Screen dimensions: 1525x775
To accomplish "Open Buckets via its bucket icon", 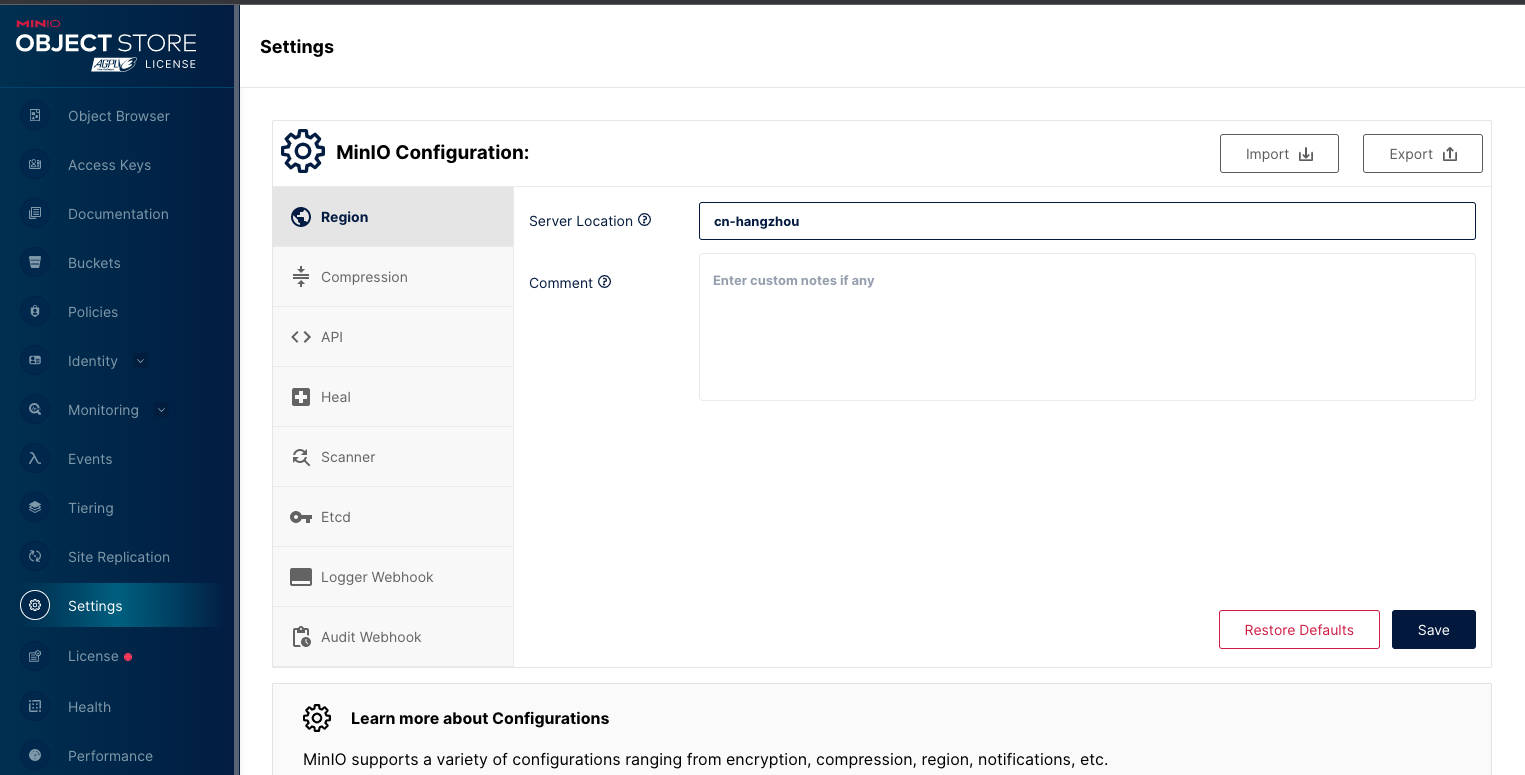I will coord(35,263).
